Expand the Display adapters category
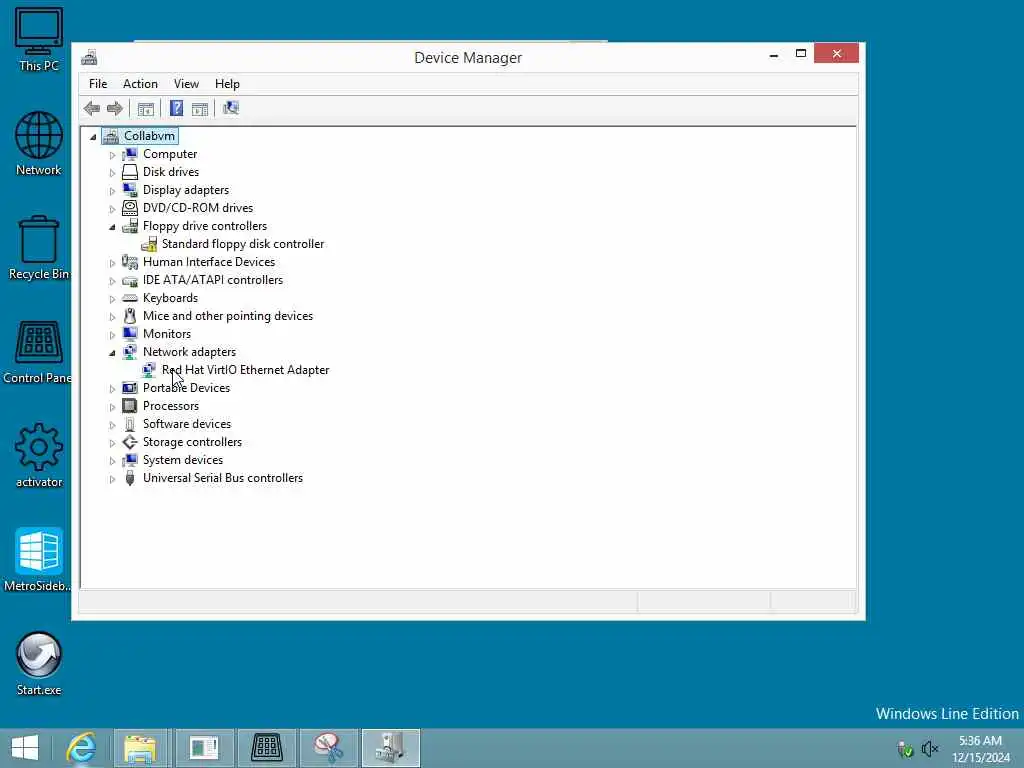This screenshot has height=768, width=1024. click(112, 191)
